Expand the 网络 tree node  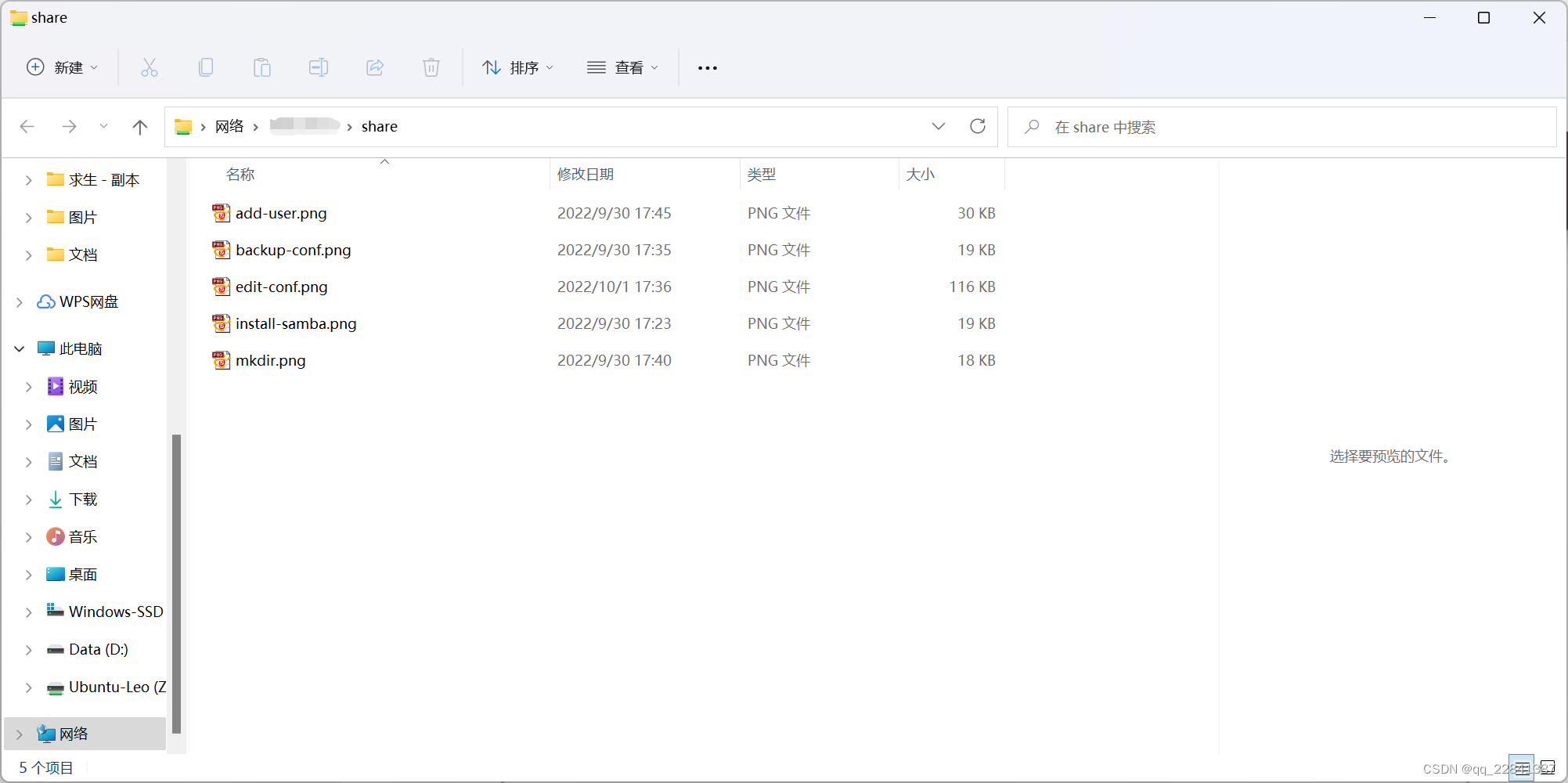pos(20,734)
